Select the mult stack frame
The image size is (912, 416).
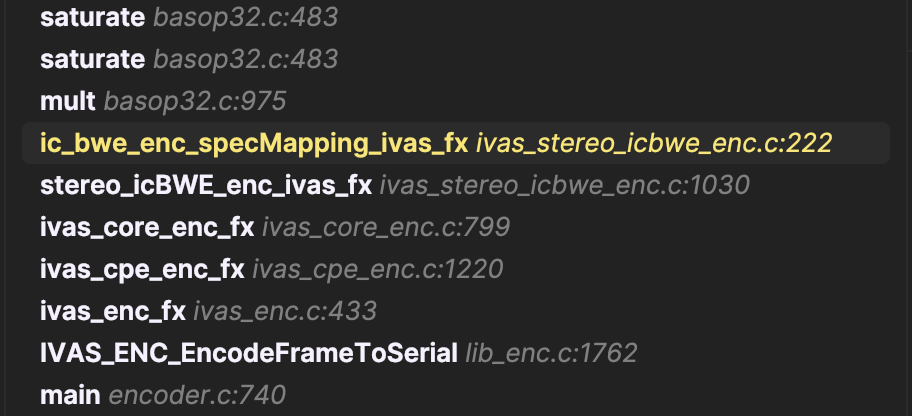click(68, 101)
